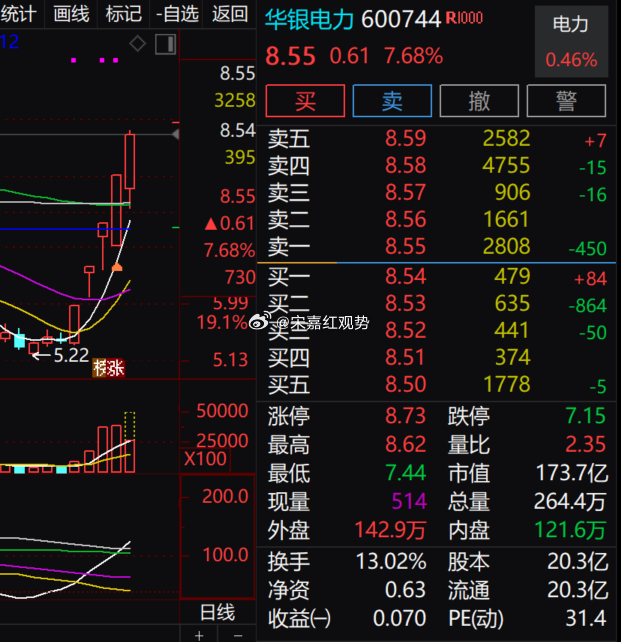
Task: Click the 移涨 tag on chart
Action: [x=108, y=368]
